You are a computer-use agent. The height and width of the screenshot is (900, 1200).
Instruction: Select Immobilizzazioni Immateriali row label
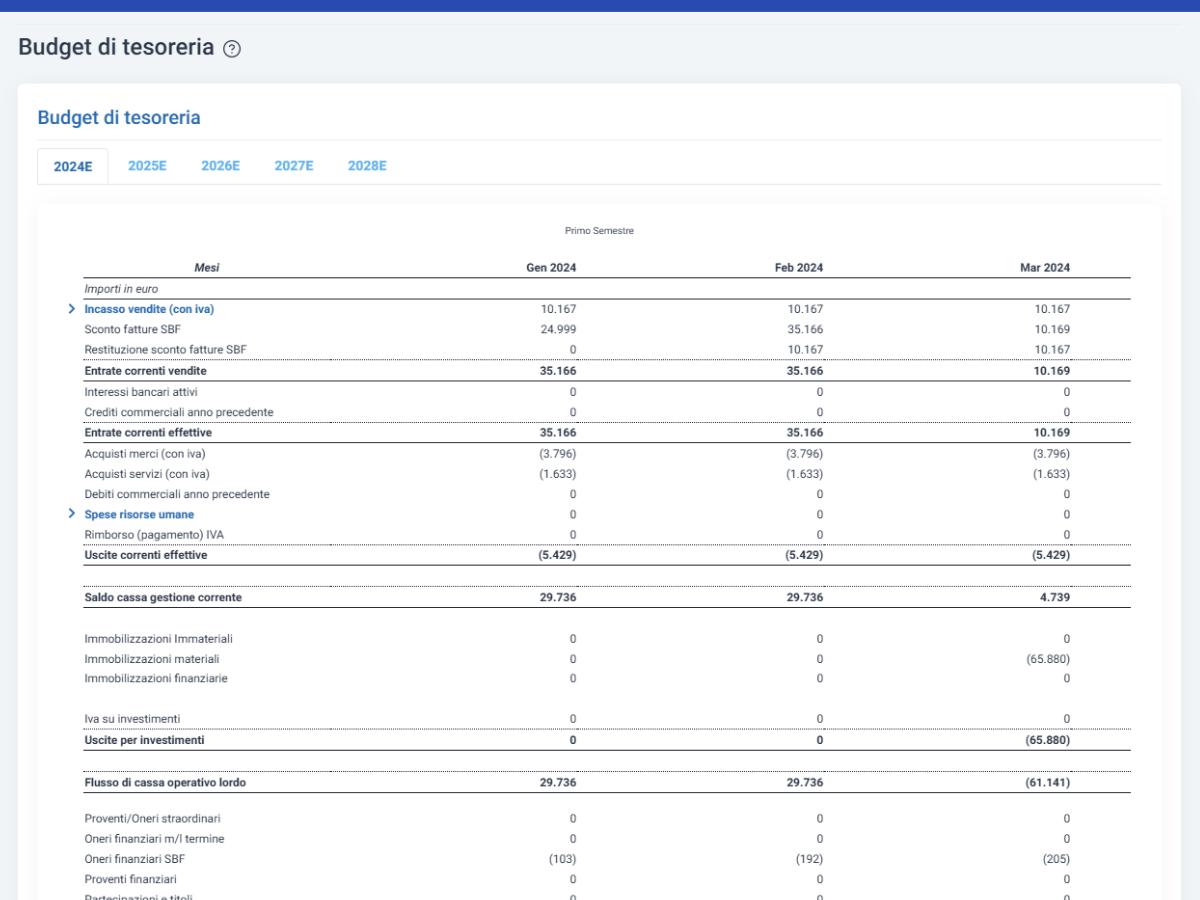pyautogui.click(x=158, y=638)
